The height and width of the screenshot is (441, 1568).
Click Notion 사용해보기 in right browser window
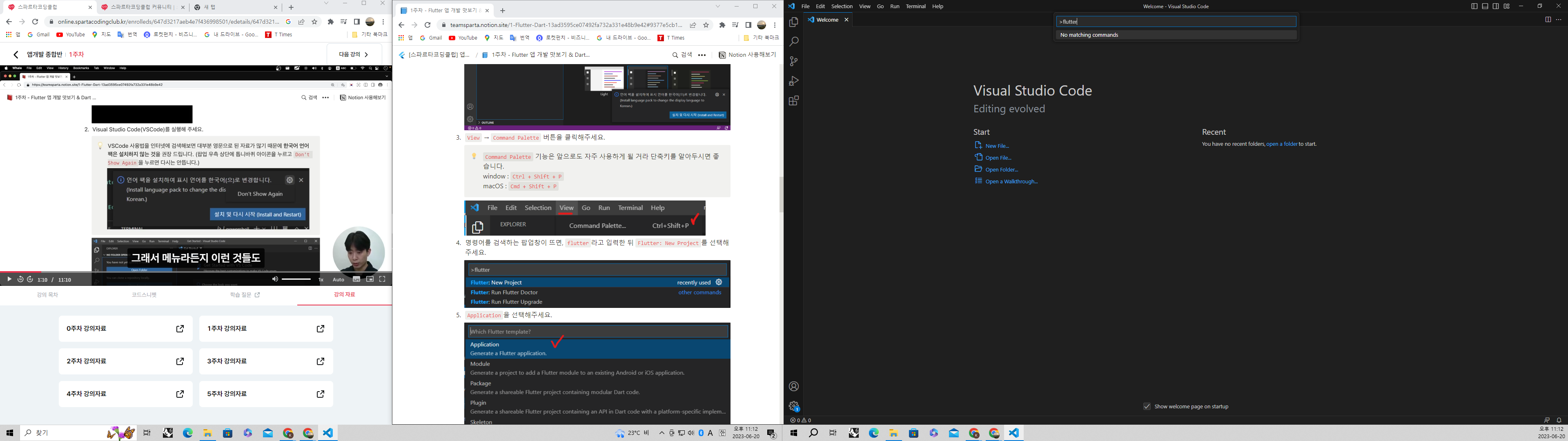pyautogui.click(x=747, y=55)
